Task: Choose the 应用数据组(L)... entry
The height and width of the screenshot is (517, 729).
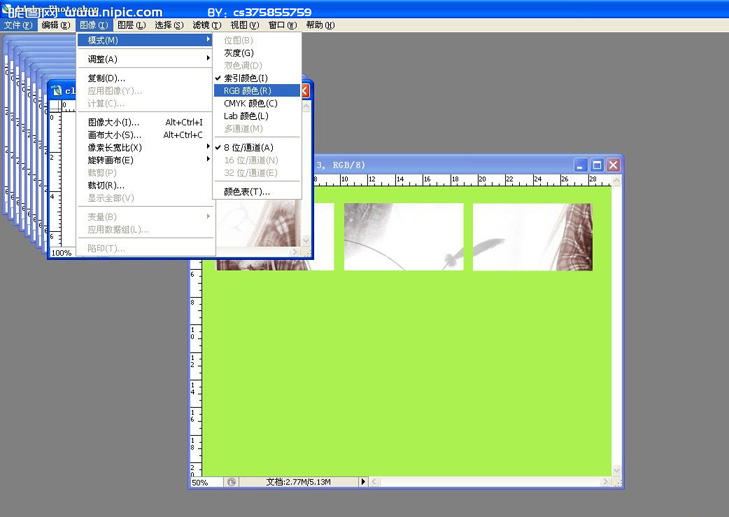Action: 145,229
